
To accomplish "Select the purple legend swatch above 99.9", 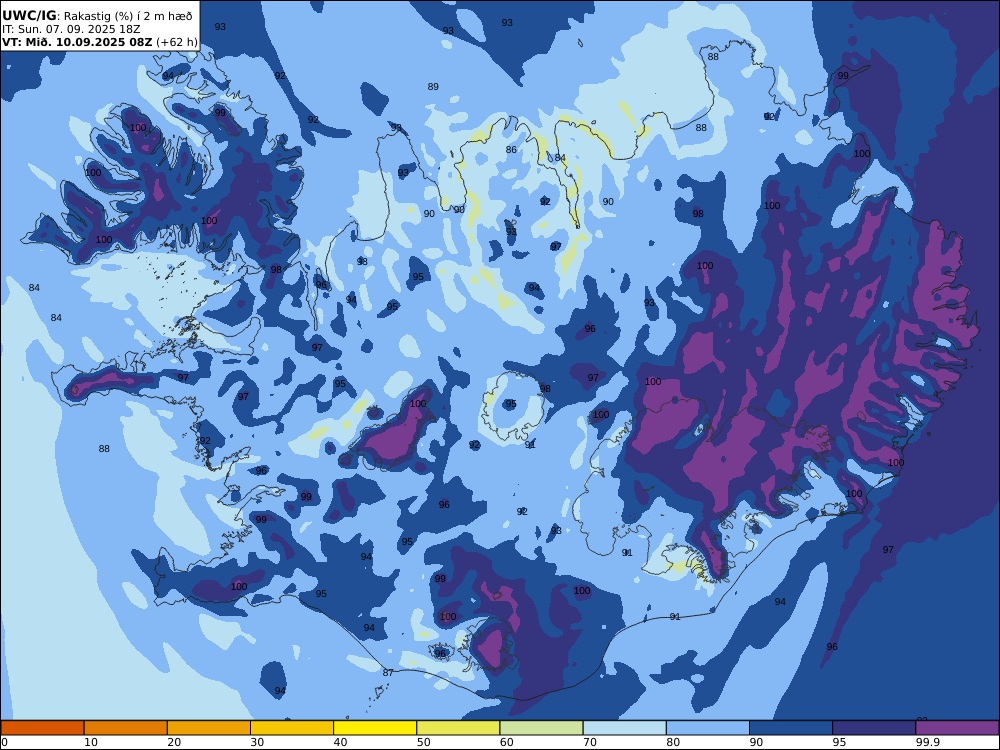I will click(x=957, y=728).
